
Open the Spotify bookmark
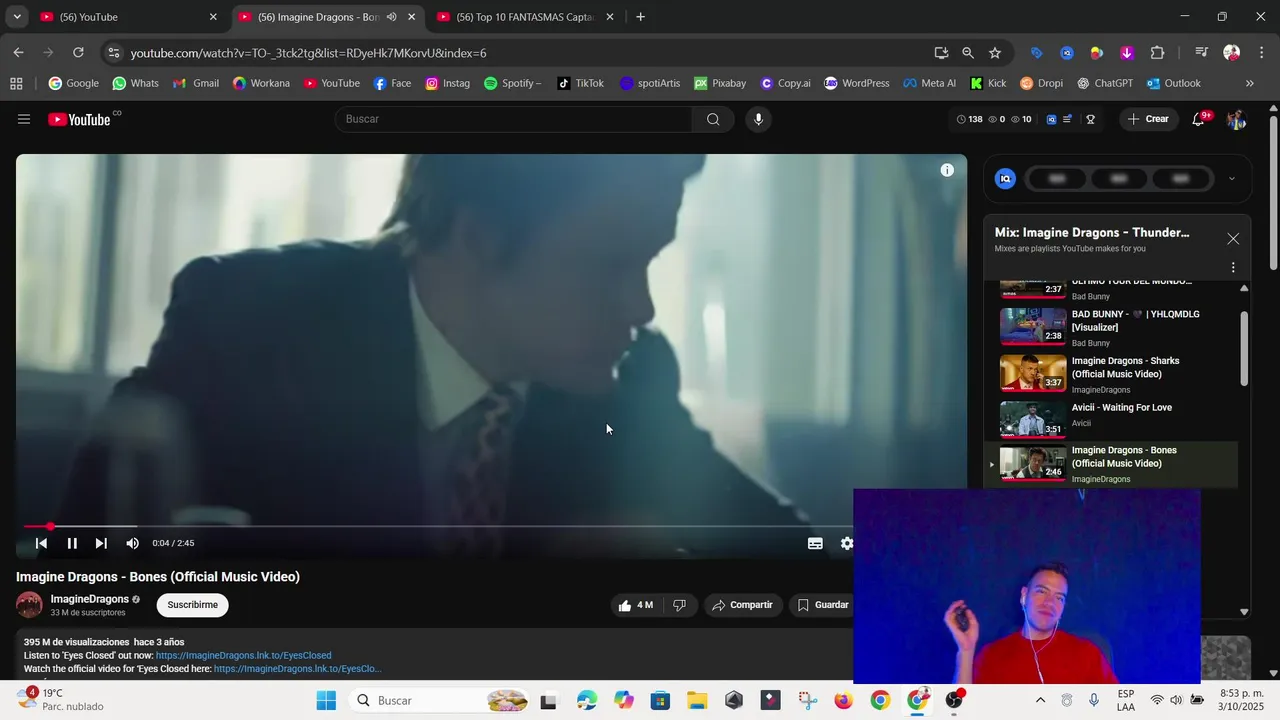(x=512, y=83)
